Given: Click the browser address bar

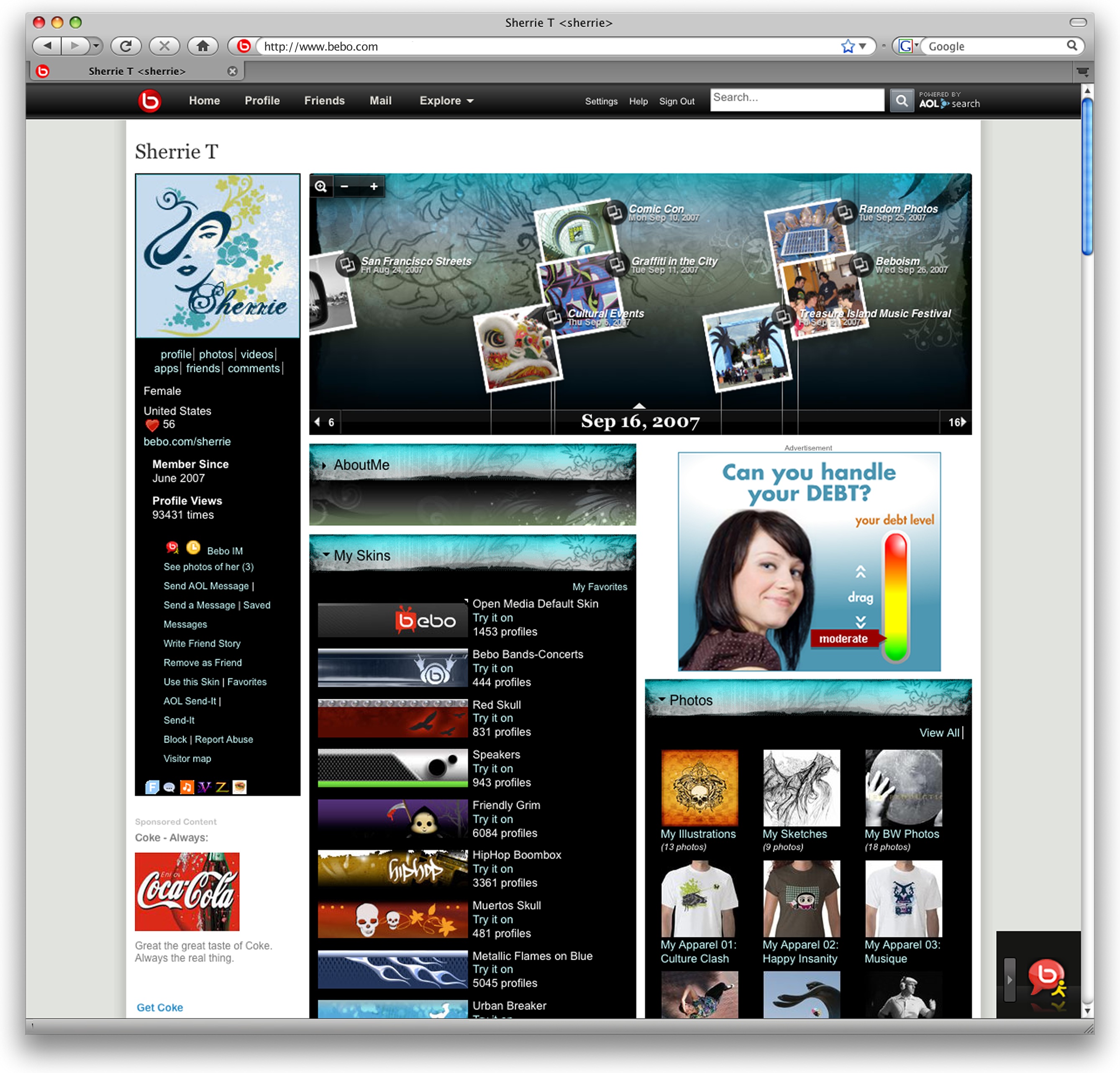Looking at the screenshot, I should (548, 46).
